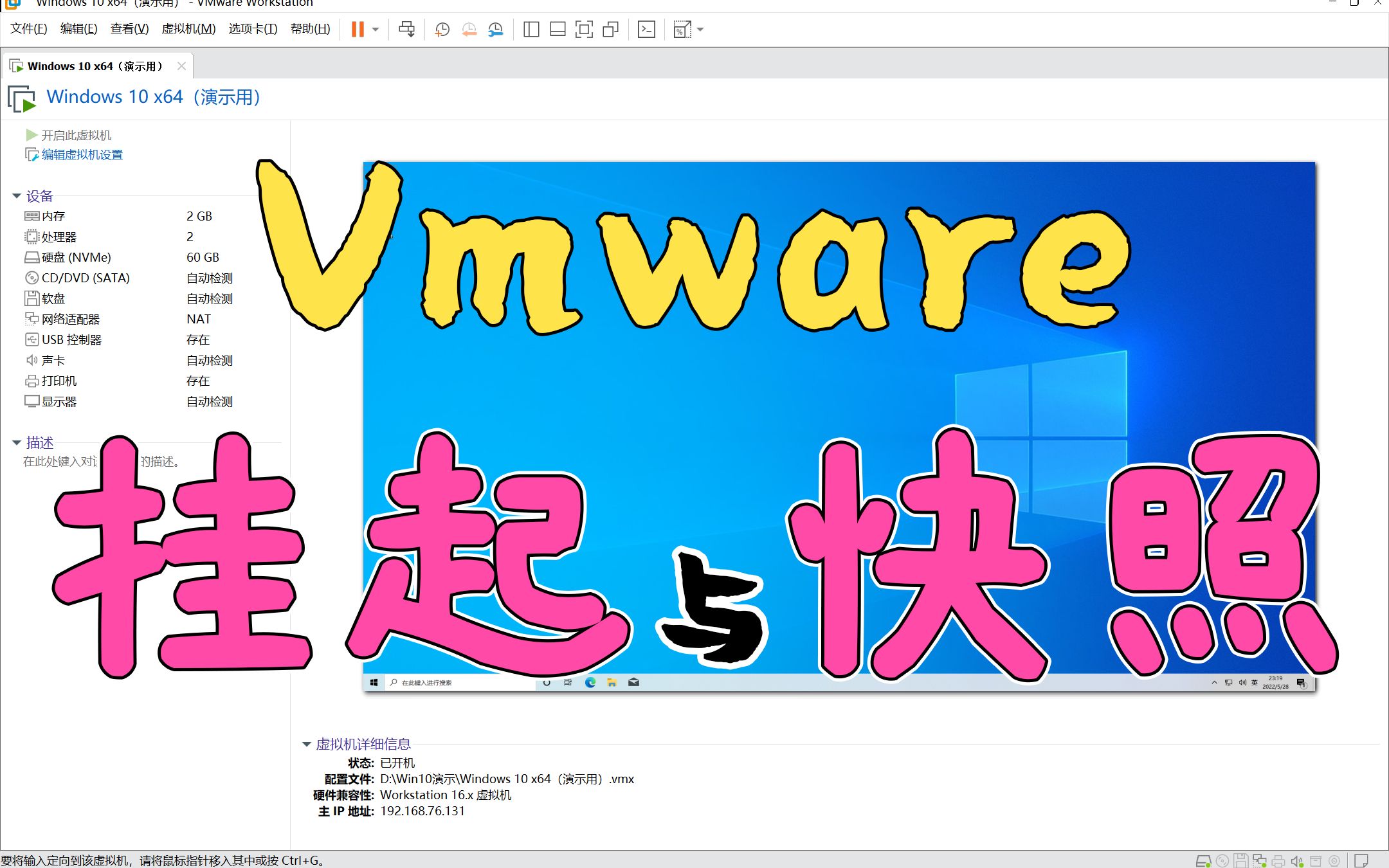This screenshot has height=868, width=1389.
Task: Take a snapshot using the clock-plus icon
Action: point(442,30)
